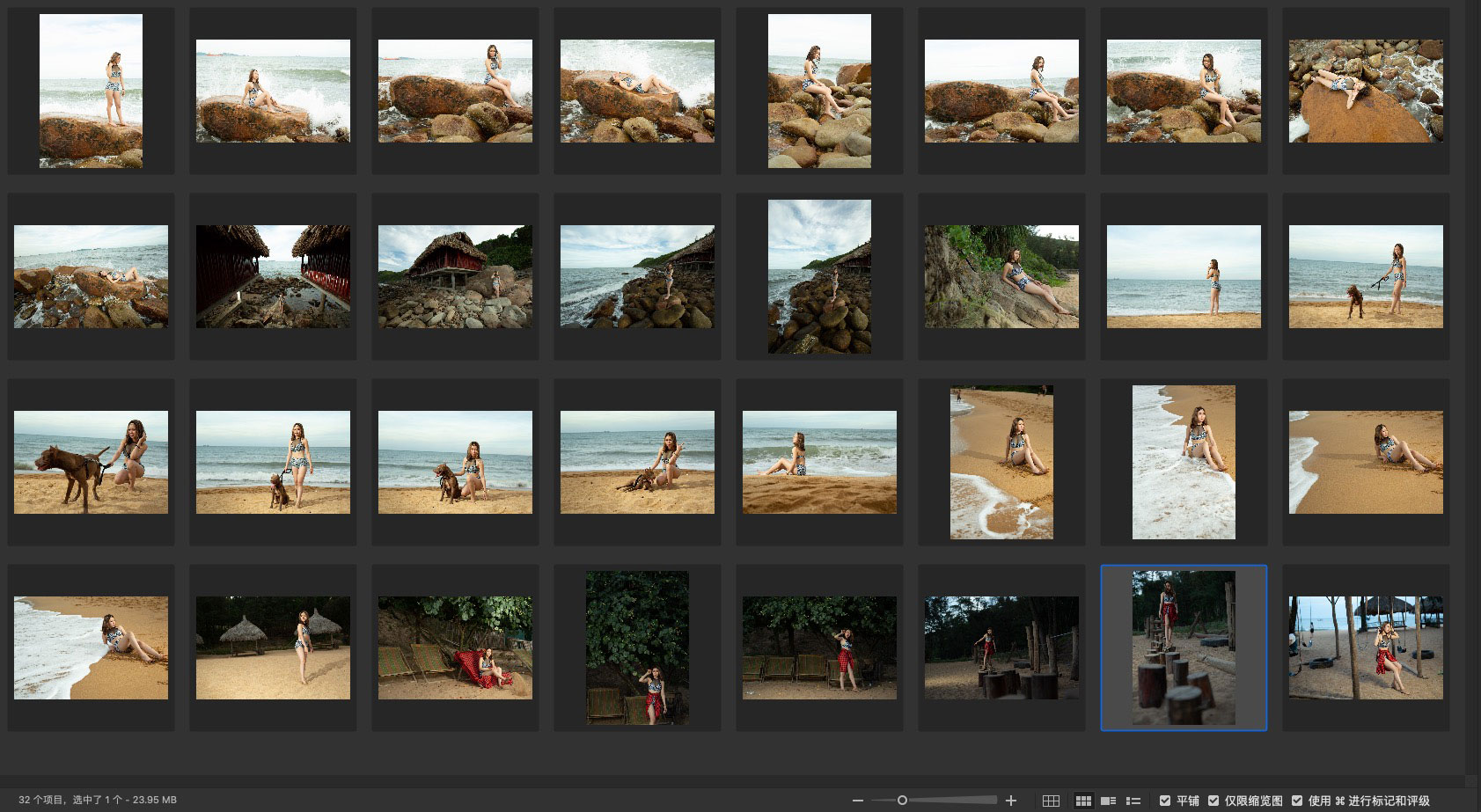
Task: Toggle the grid lock view icon
Action: 1051,801
